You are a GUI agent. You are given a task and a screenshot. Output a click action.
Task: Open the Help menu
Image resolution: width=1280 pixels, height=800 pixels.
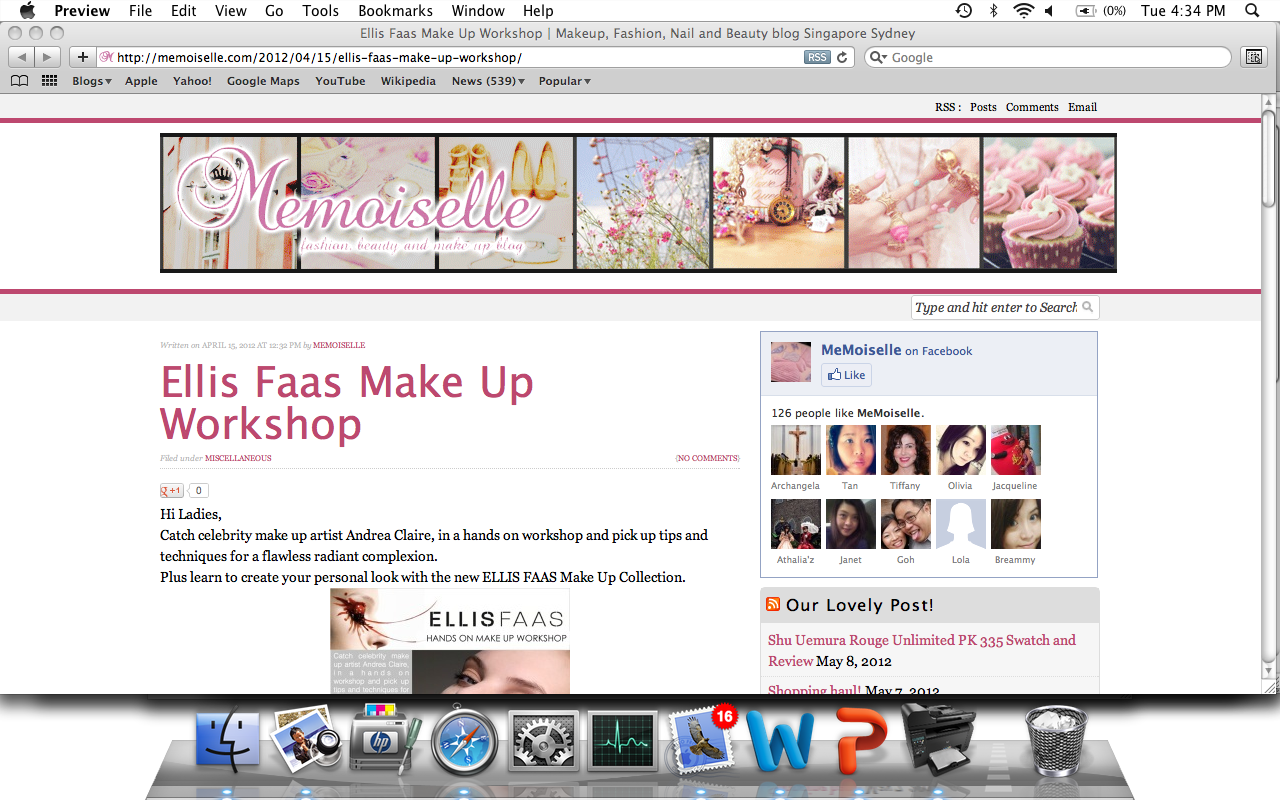[x=538, y=11]
